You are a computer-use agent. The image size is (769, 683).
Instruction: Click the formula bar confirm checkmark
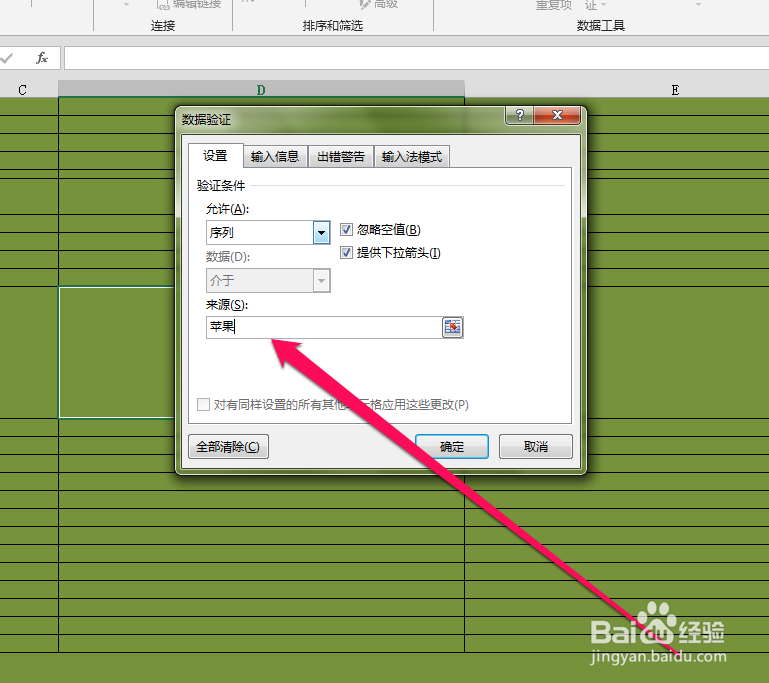coord(7,58)
